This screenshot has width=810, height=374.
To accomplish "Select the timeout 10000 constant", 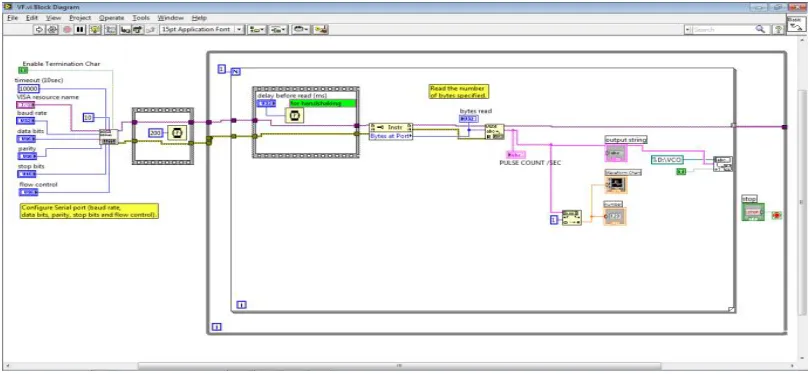I will pyautogui.click(x=29, y=88).
